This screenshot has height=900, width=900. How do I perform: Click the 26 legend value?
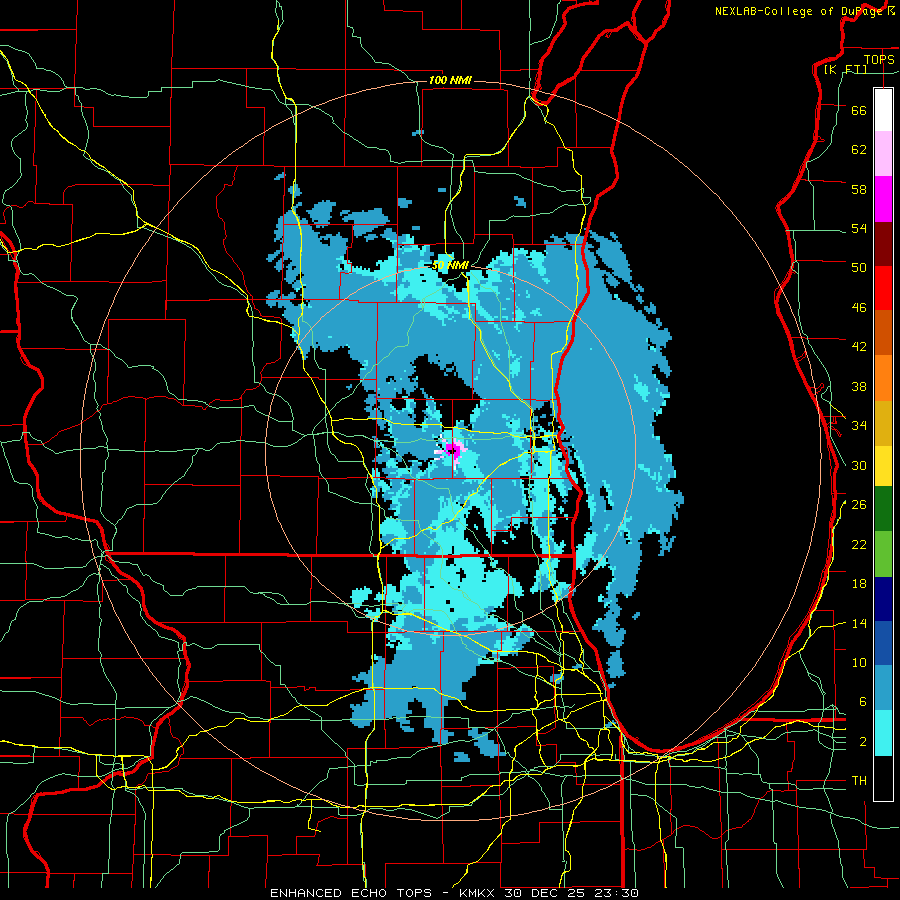pyautogui.click(x=859, y=505)
